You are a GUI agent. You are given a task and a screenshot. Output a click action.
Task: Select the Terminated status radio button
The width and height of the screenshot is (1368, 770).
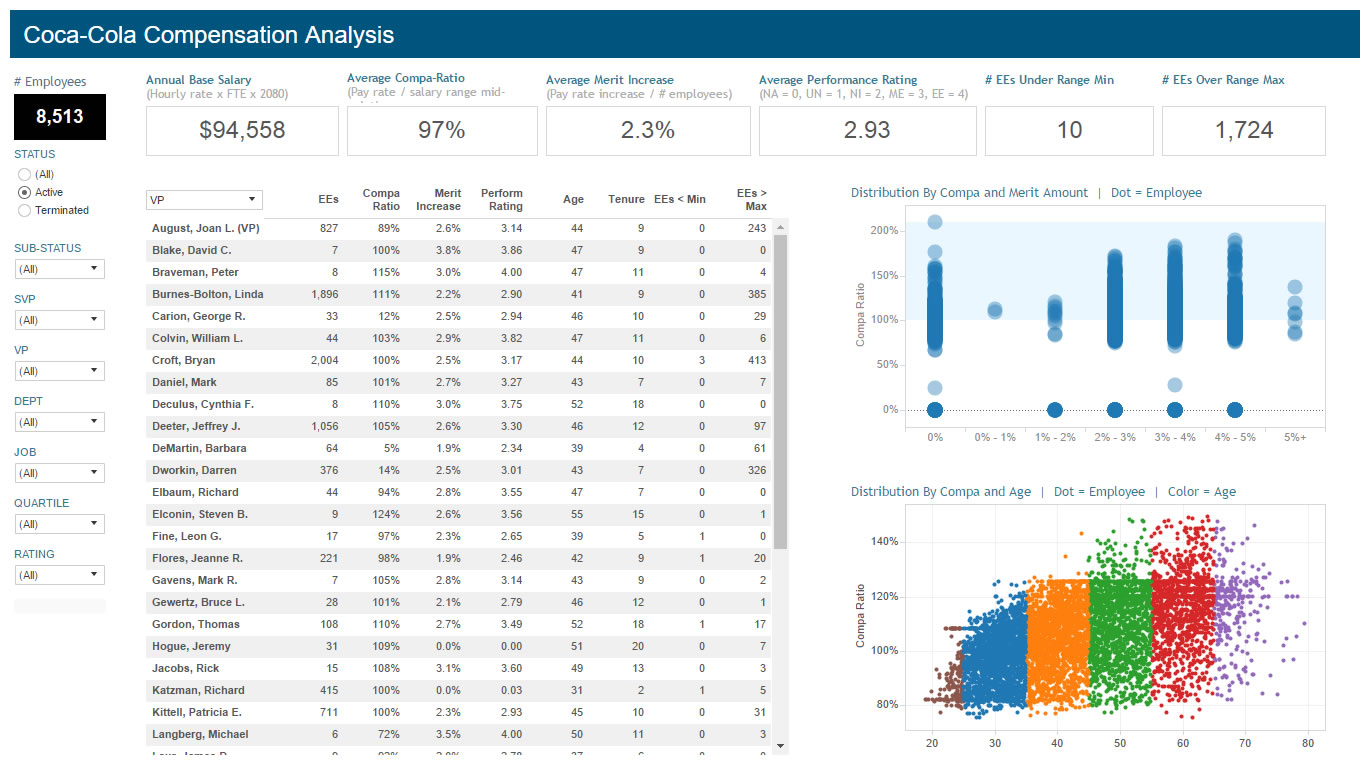pyautogui.click(x=24, y=210)
